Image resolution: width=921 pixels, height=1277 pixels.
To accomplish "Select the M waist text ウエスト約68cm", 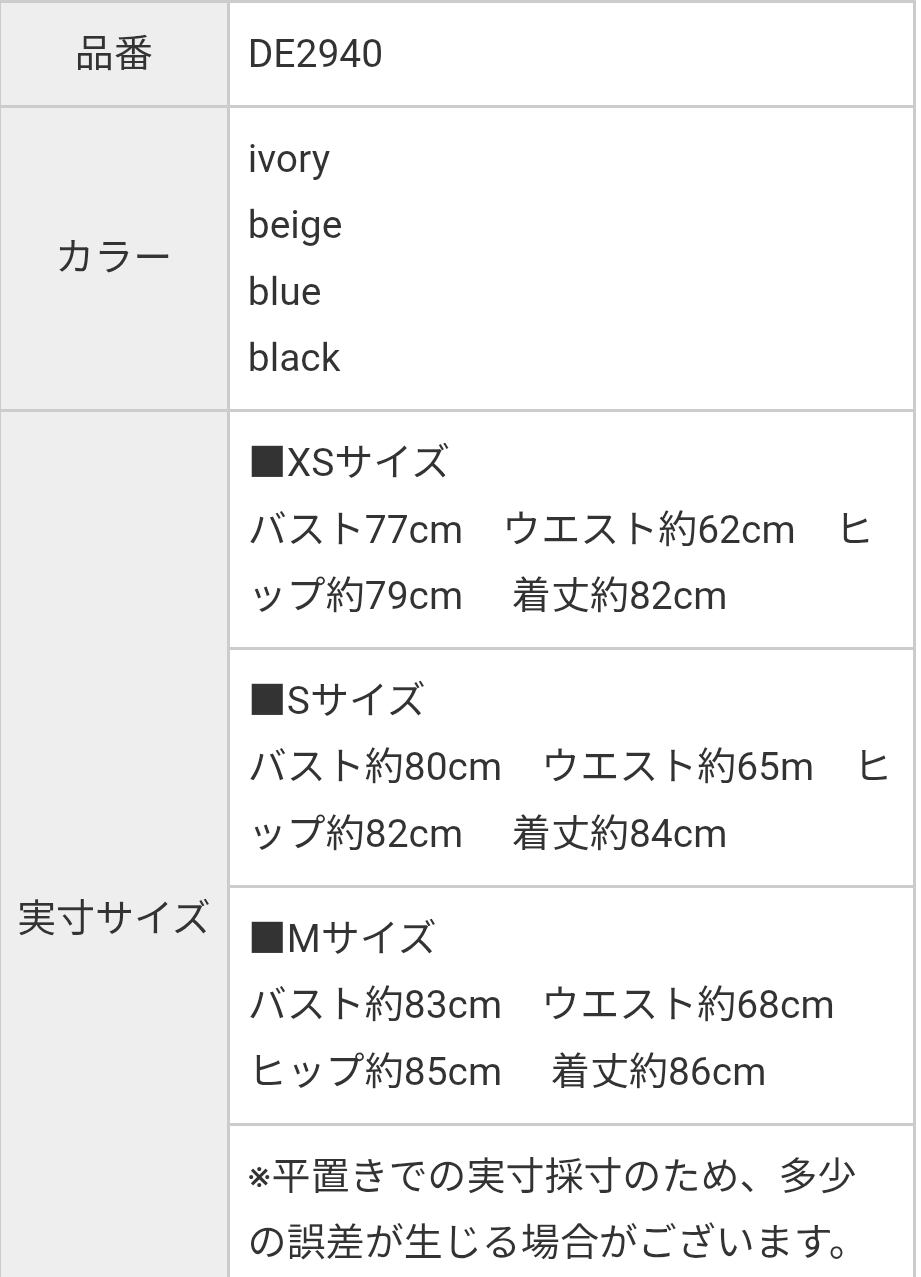I will point(688,1005).
